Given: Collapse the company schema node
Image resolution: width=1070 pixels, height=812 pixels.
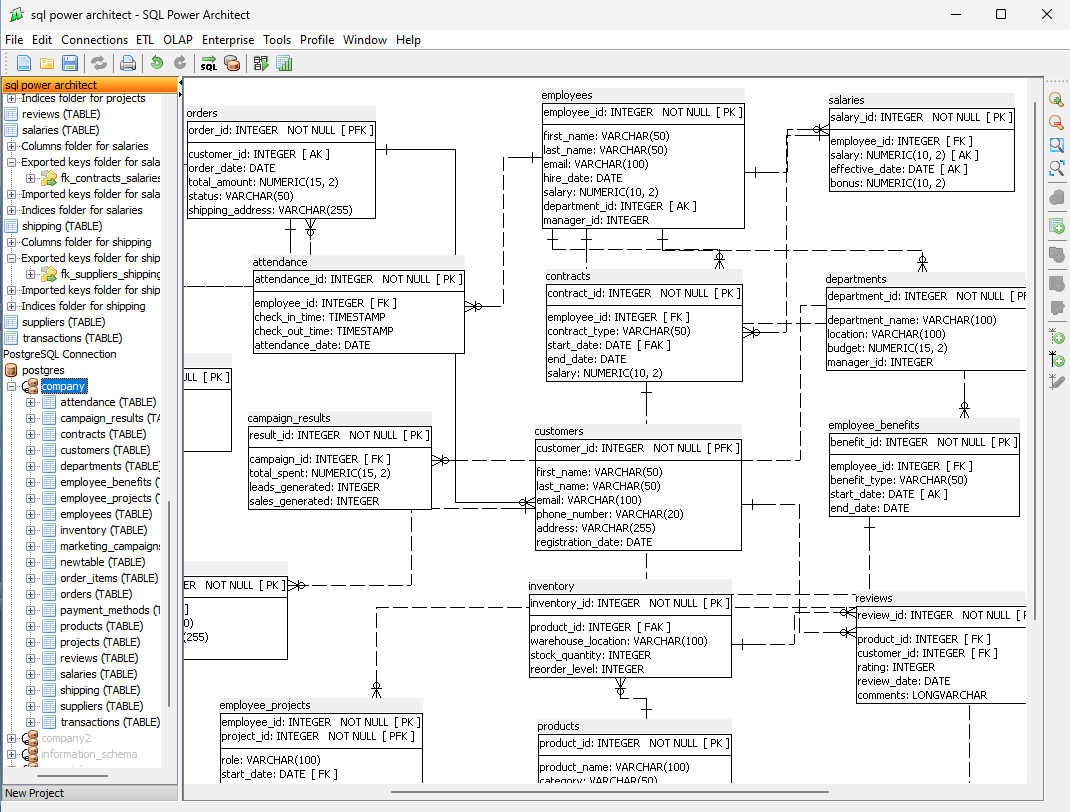Looking at the screenshot, I should pyautogui.click(x=12, y=386).
